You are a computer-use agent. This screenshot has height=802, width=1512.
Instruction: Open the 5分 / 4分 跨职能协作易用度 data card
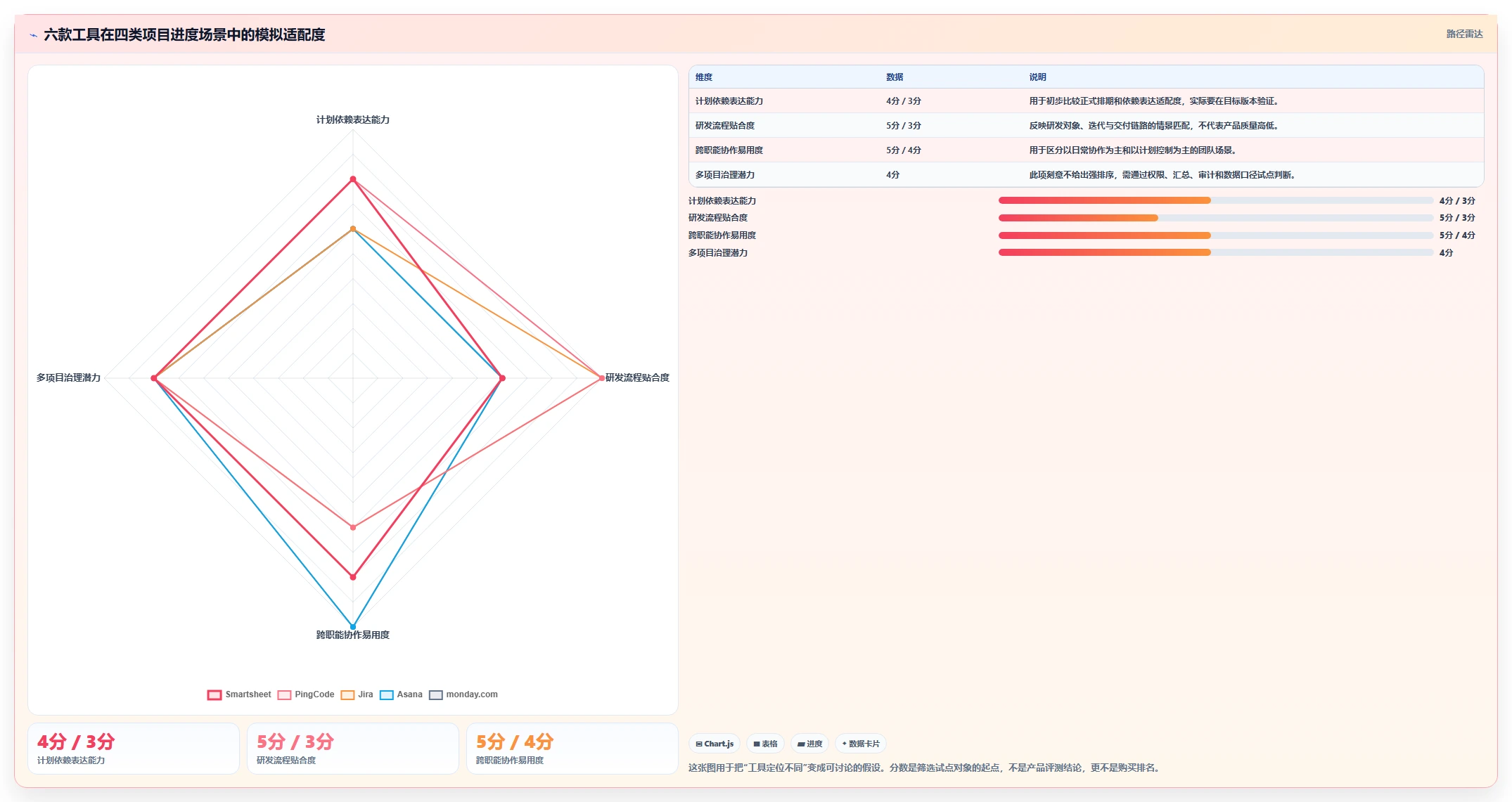pyautogui.click(x=572, y=749)
